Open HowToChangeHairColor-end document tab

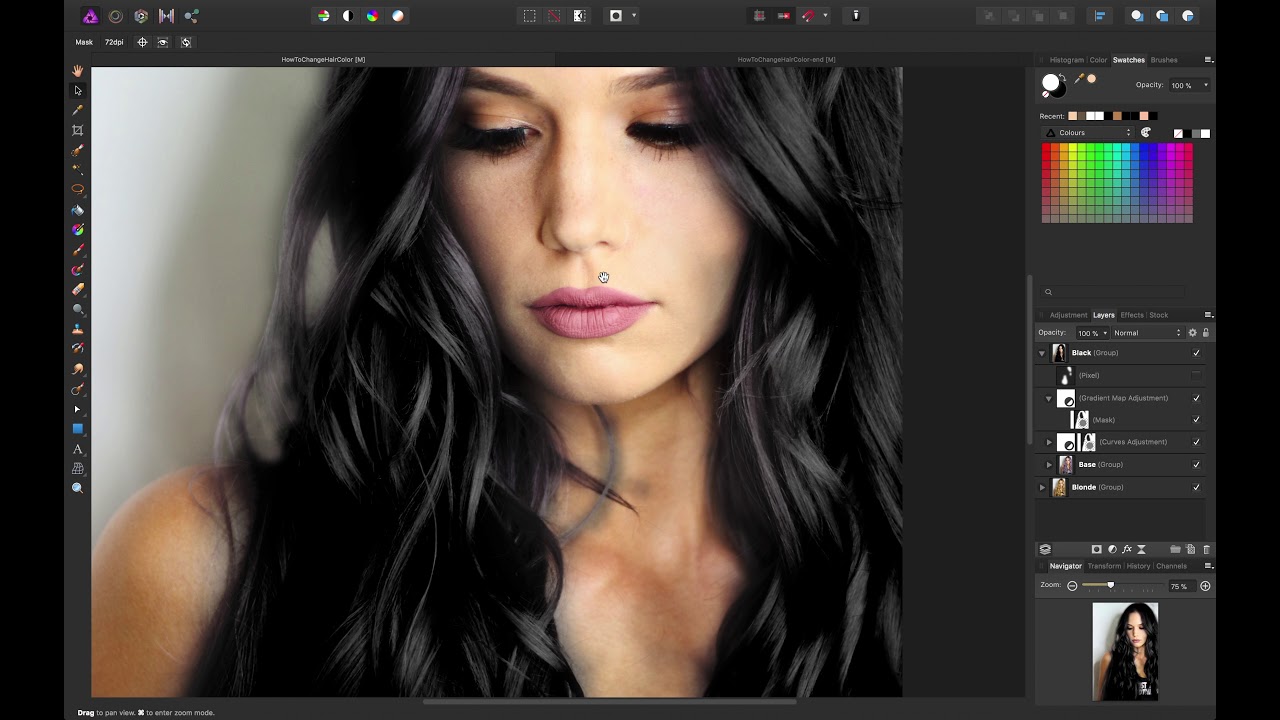point(786,59)
